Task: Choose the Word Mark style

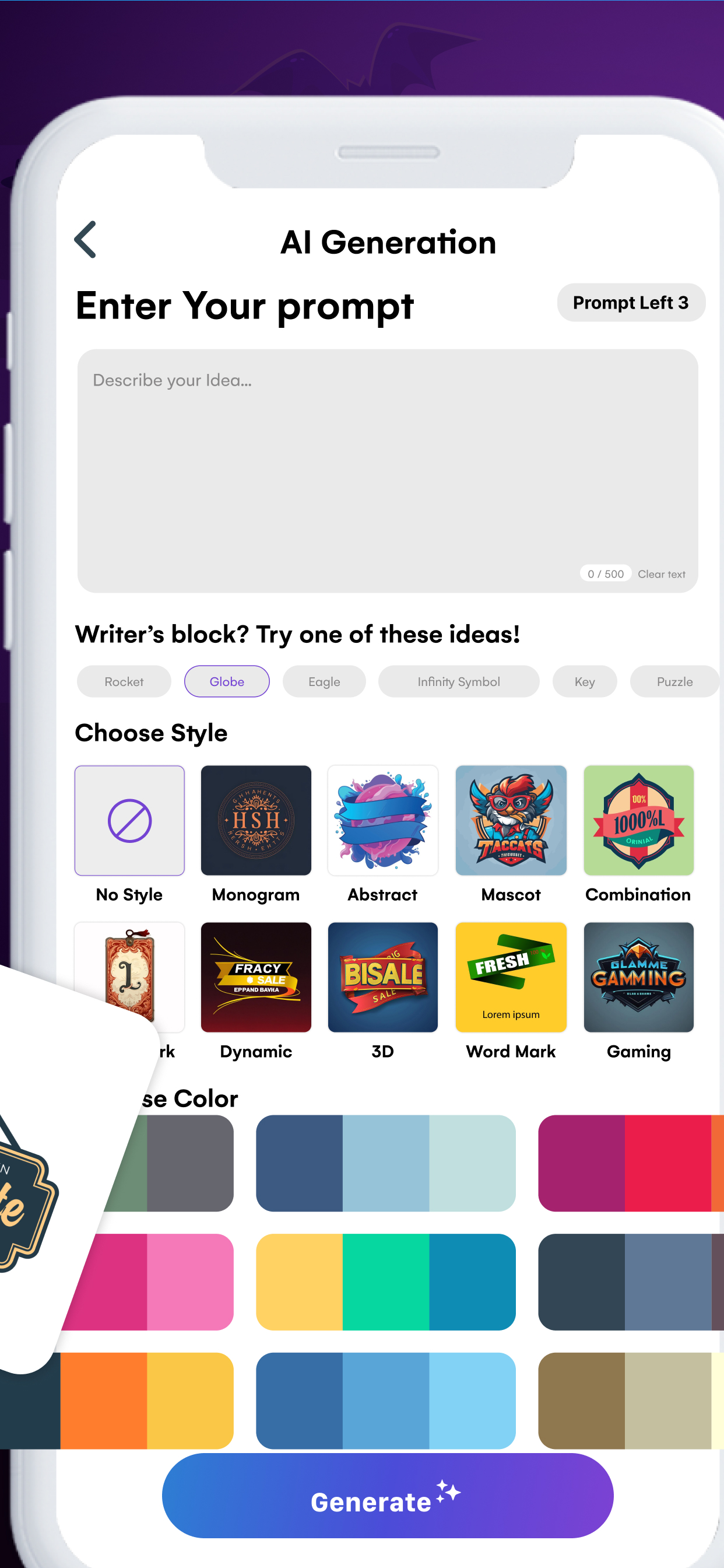Action: click(511, 977)
